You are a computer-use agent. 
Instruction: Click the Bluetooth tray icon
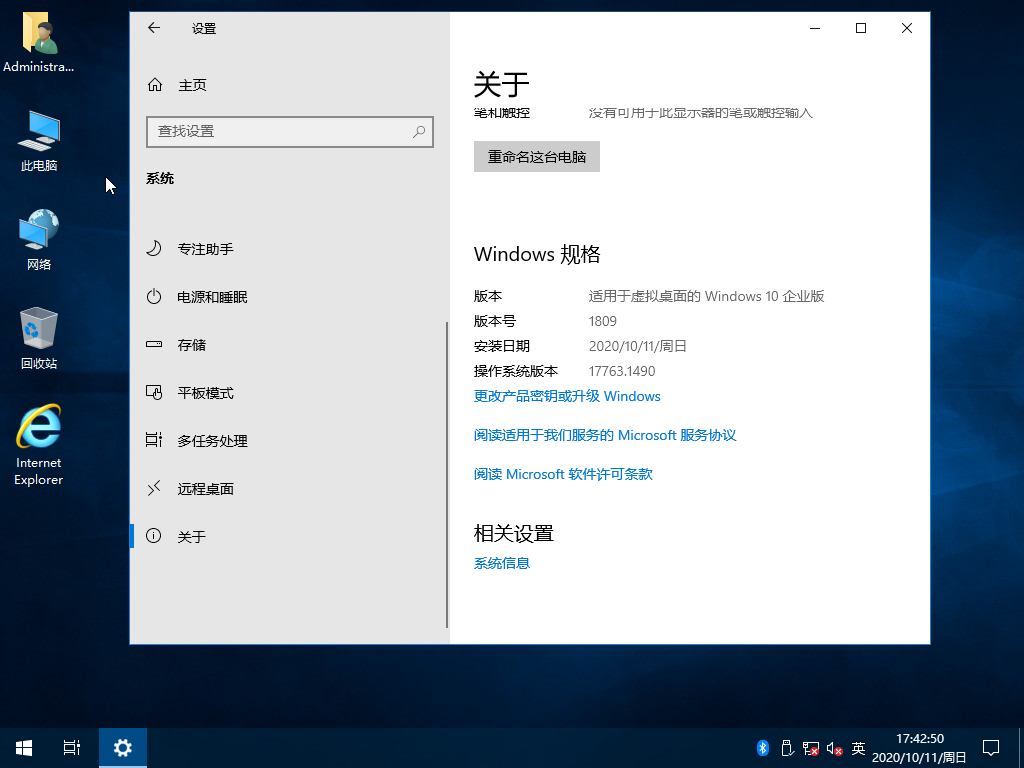click(x=763, y=748)
